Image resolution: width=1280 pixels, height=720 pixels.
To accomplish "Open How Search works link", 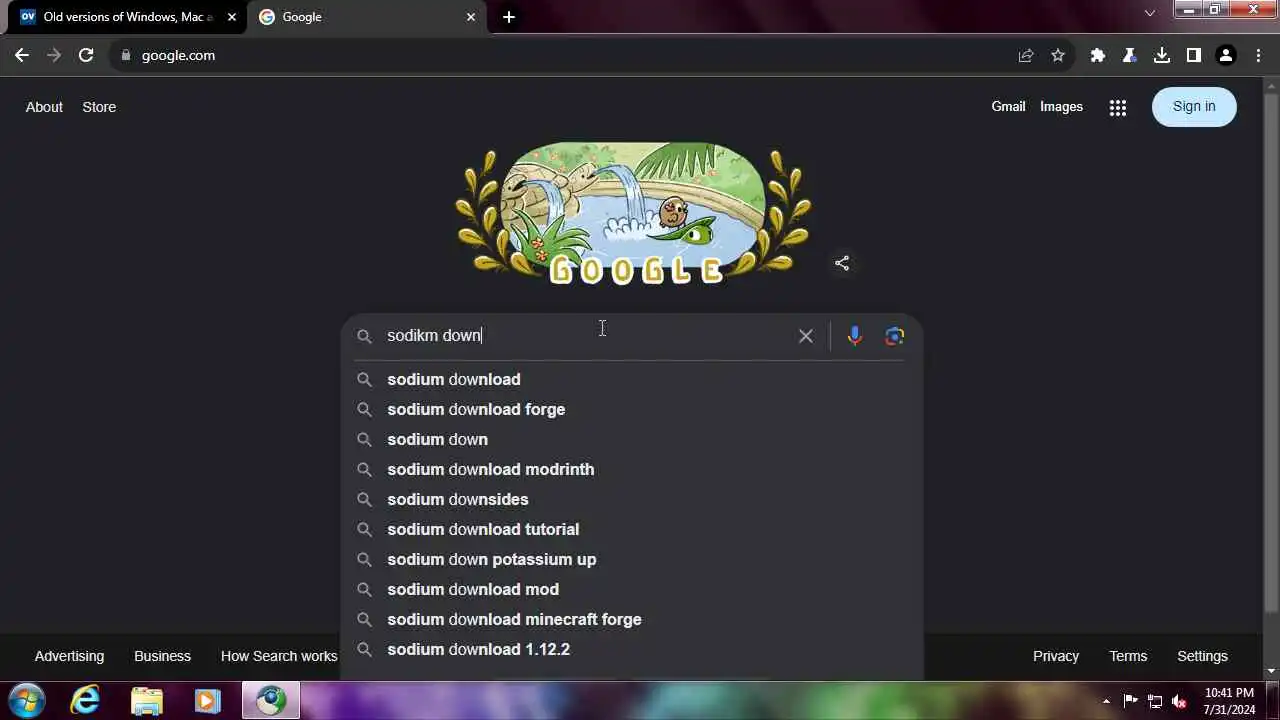I will [x=279, y=656].
